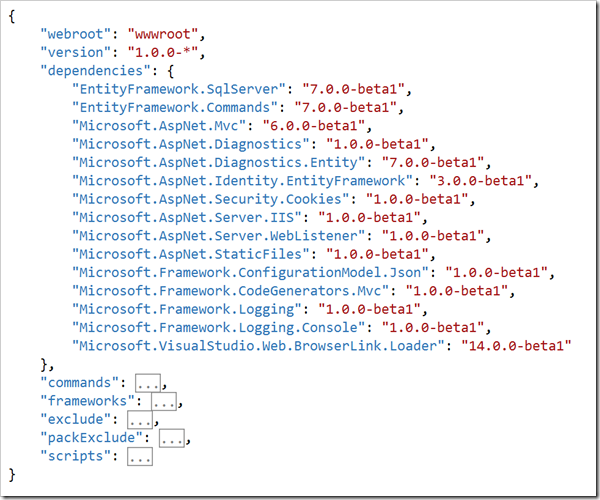
Task: Click "Microsoft.AspNet.Diagnostics" package name
Action: pyautogui.click(x=191, y=144)
